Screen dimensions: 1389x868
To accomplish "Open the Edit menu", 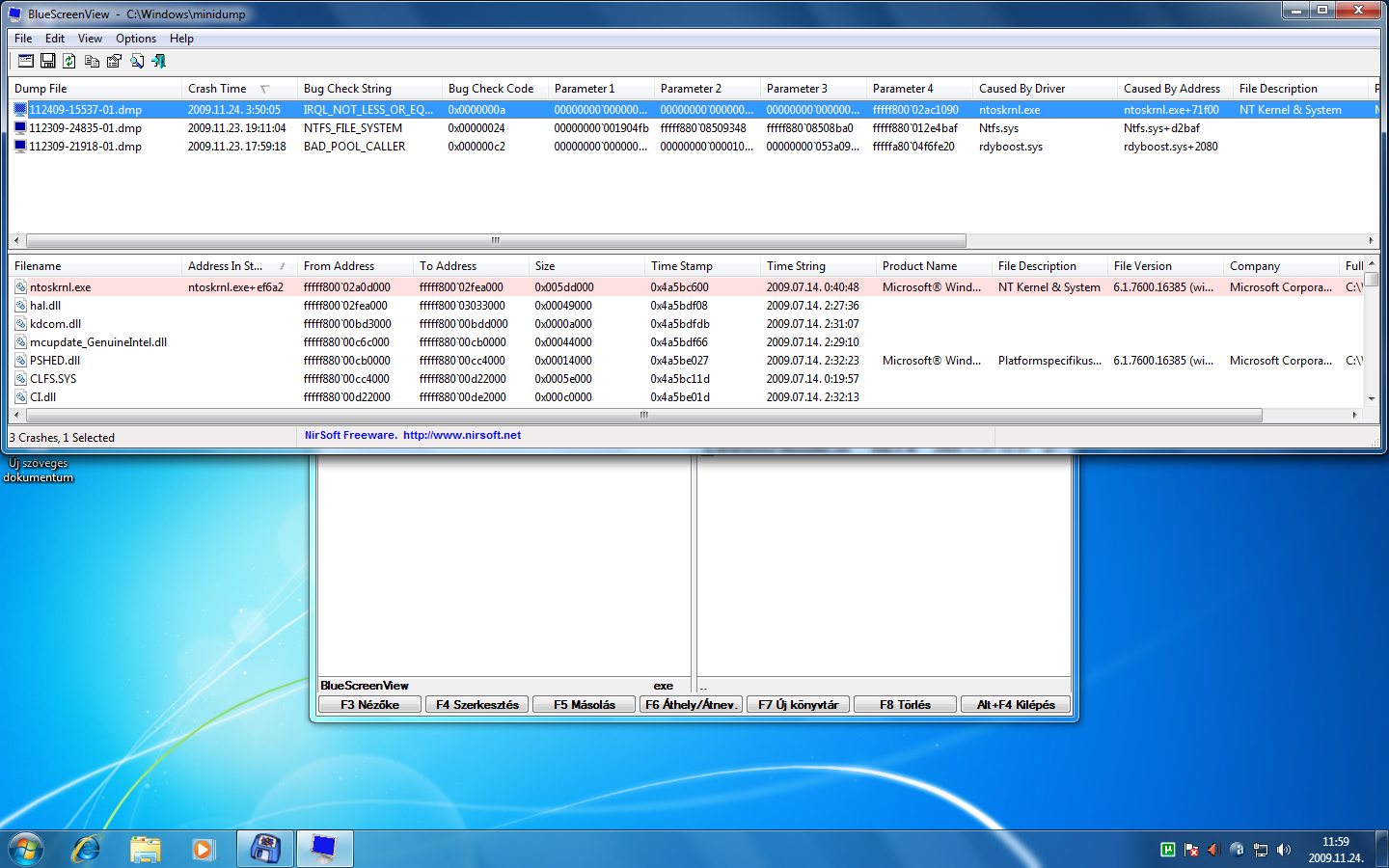I will pyautogui.click(x=55, y=39).
